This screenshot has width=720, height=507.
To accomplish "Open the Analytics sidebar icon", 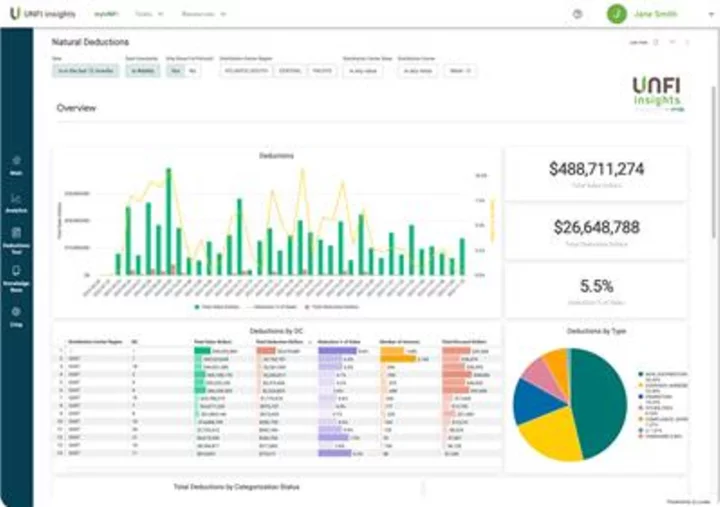I will point(16,201).
